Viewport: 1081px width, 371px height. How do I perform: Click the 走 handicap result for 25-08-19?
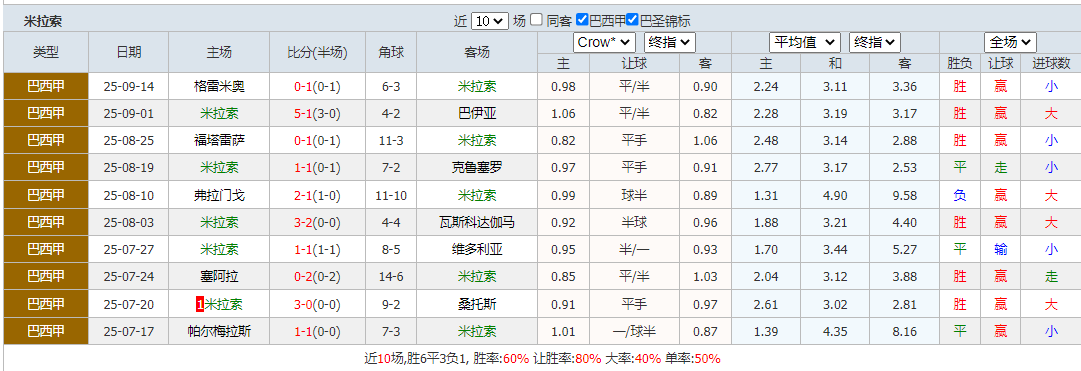[x=1001, y=168]
